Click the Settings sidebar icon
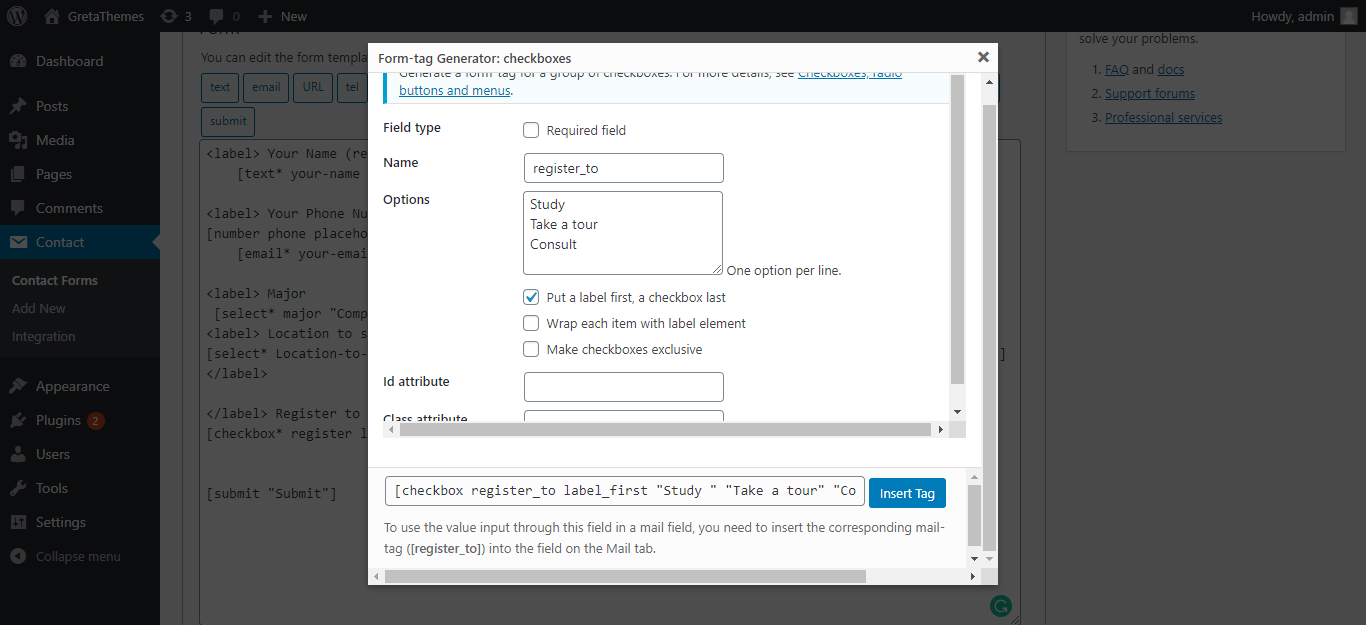The height and width of the screenshot is (625, 1366). click(x=18, y=522)
